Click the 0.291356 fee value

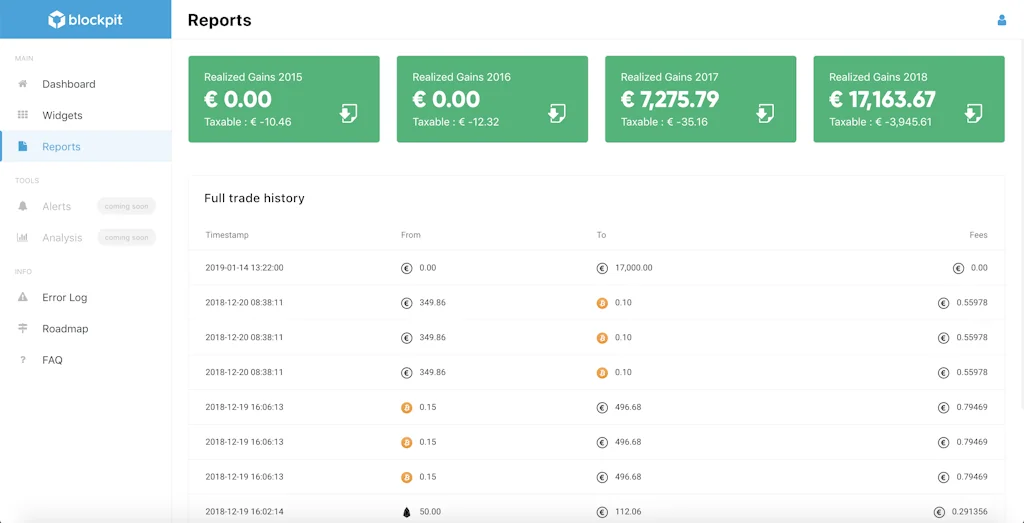[970, 512]
